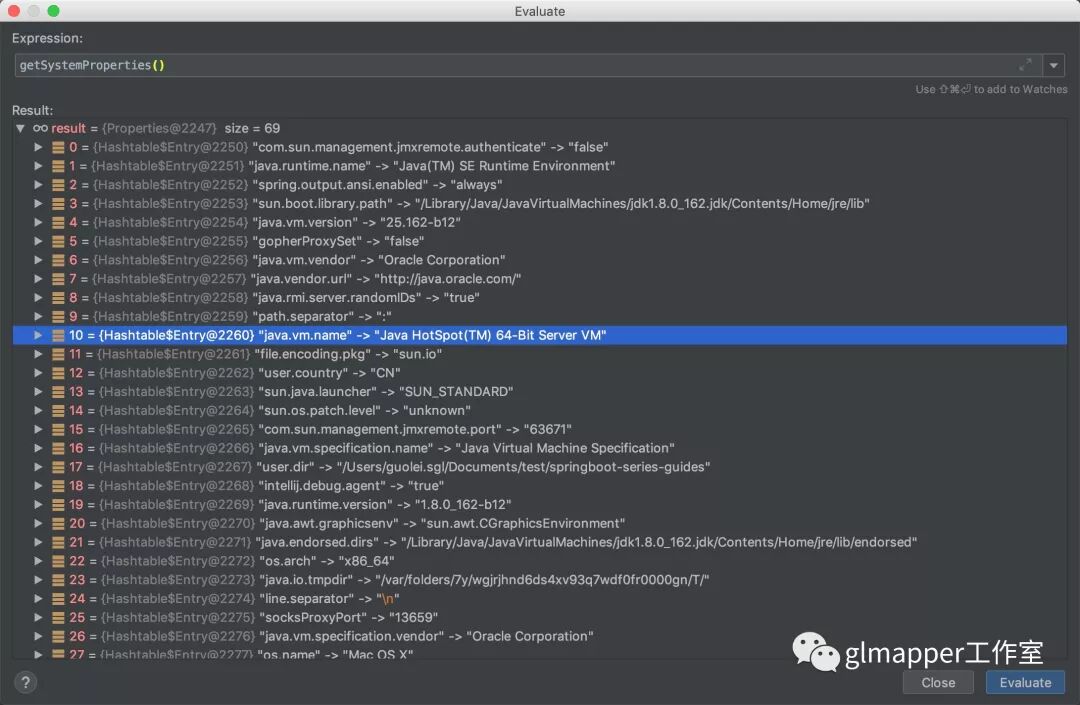Click the field icon of entry 7 java.vendor.url
This screenshot has width=1080, height=705.
[x=59, y=279]
